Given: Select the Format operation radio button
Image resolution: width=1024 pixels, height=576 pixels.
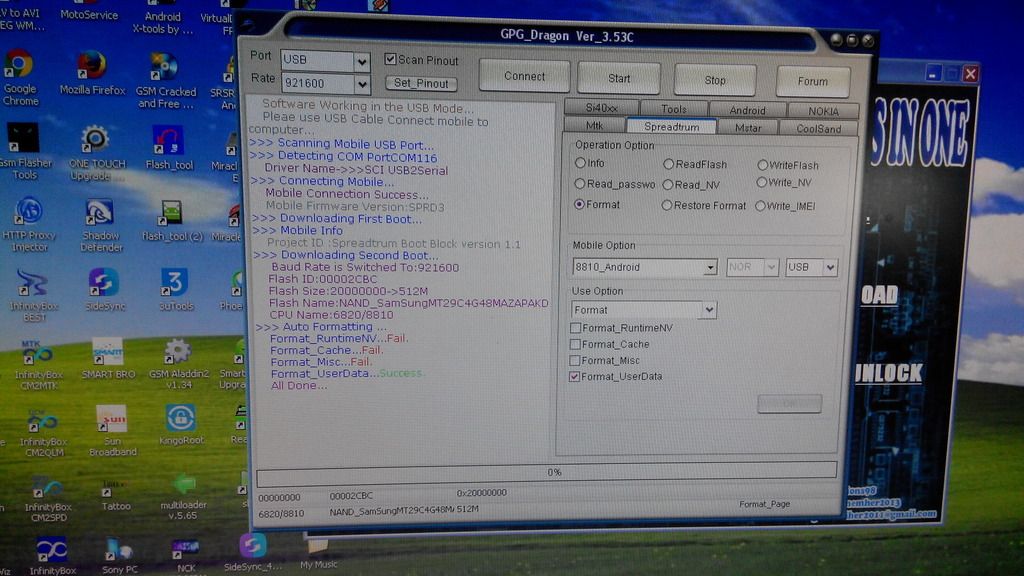Looking at the screenshot, I should 579,204.
